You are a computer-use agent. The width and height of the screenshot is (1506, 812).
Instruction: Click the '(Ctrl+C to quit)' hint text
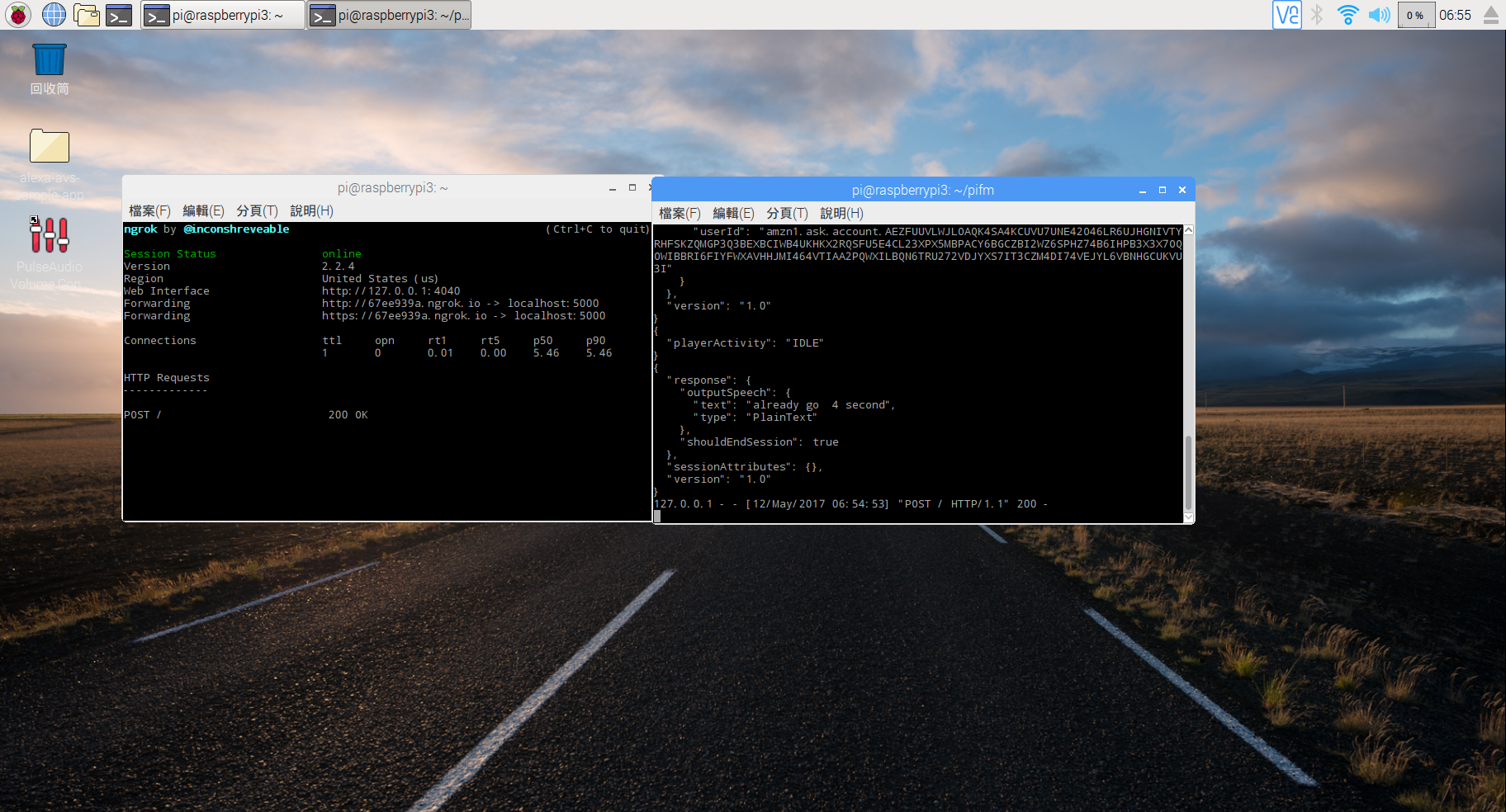(x=598, y=229)
